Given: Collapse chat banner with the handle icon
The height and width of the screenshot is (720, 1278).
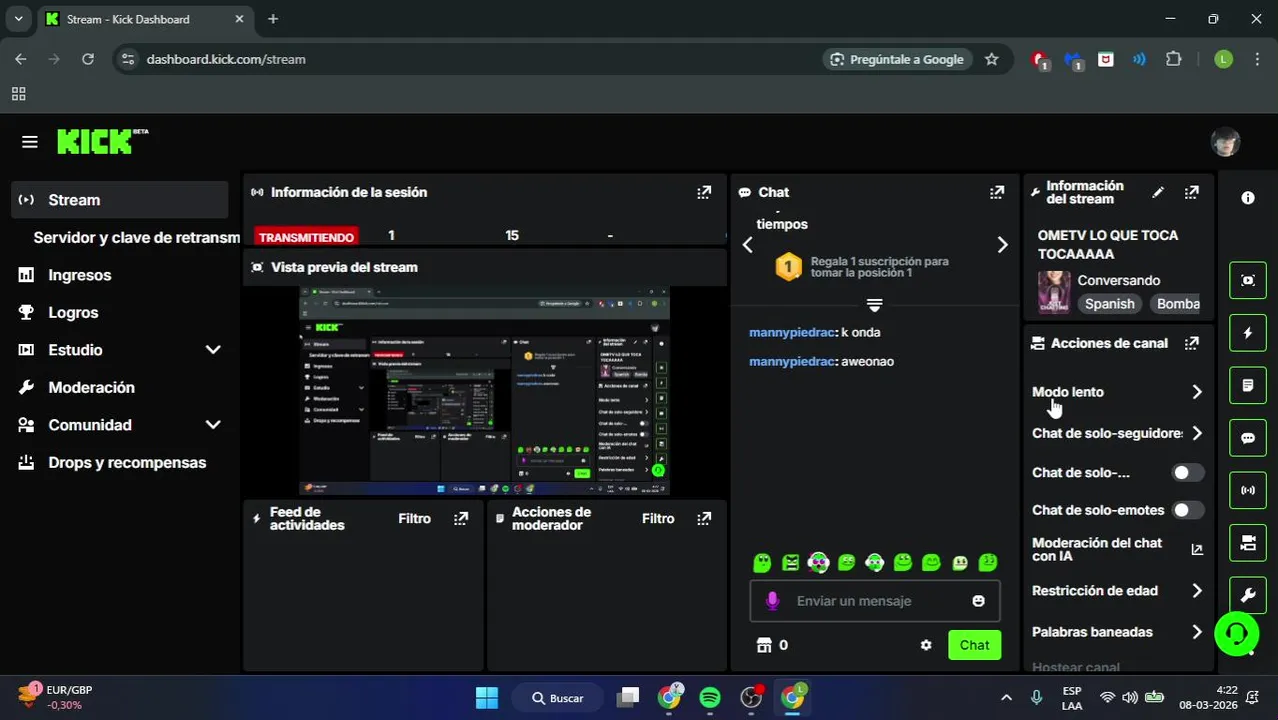Looking at the screenshot, I should (874, 304).
